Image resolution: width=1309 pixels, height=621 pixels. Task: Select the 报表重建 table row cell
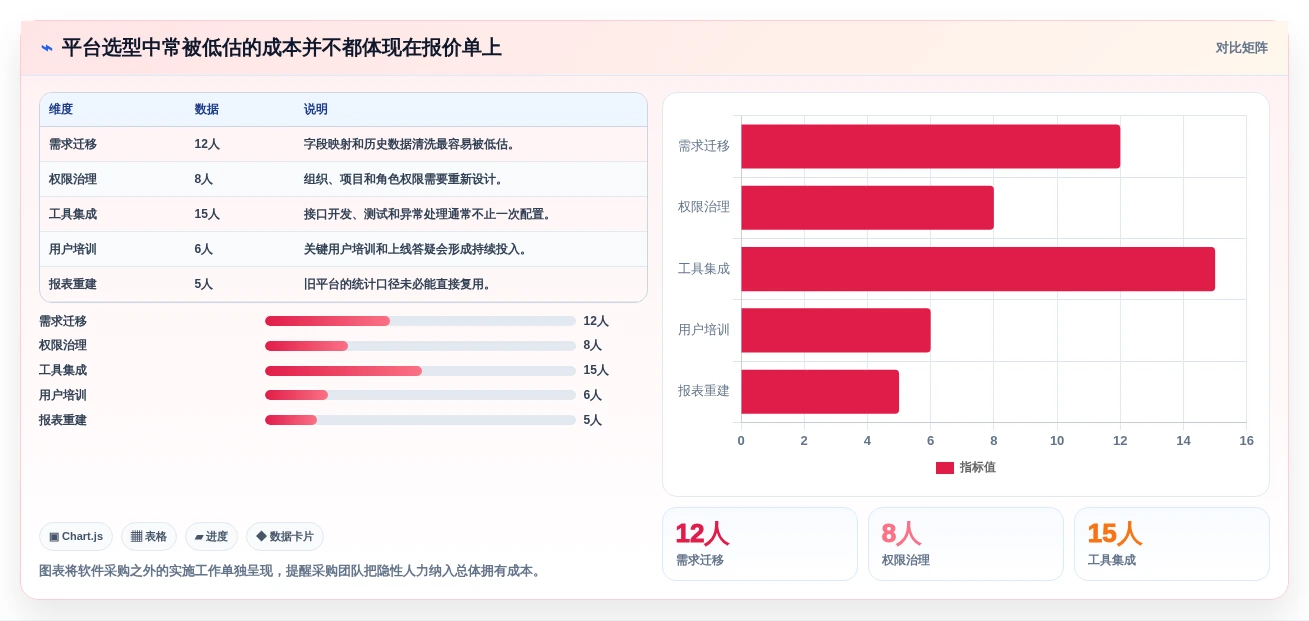pos(73,284)
